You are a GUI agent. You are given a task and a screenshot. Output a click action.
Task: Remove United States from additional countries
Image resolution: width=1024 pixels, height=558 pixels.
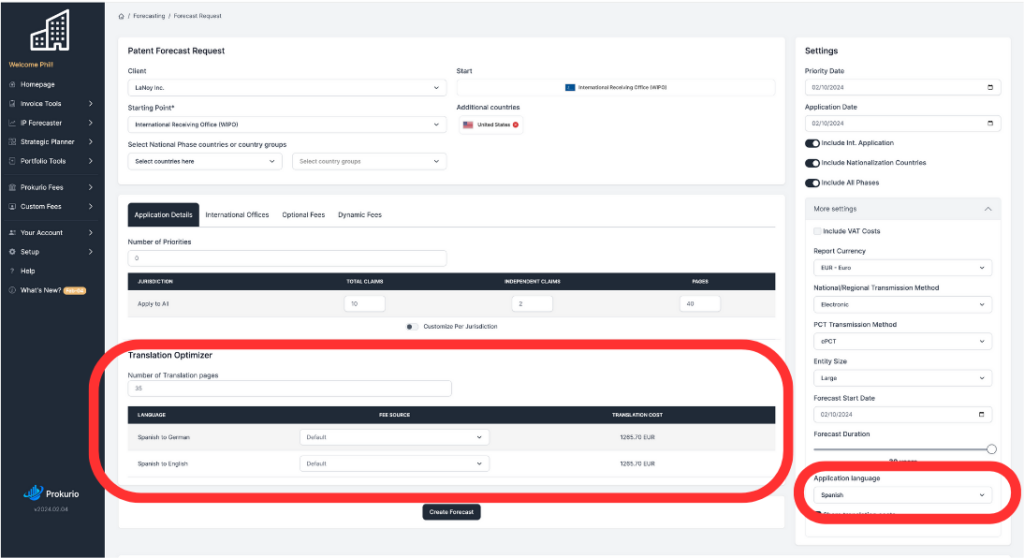[x=516, y=125]
